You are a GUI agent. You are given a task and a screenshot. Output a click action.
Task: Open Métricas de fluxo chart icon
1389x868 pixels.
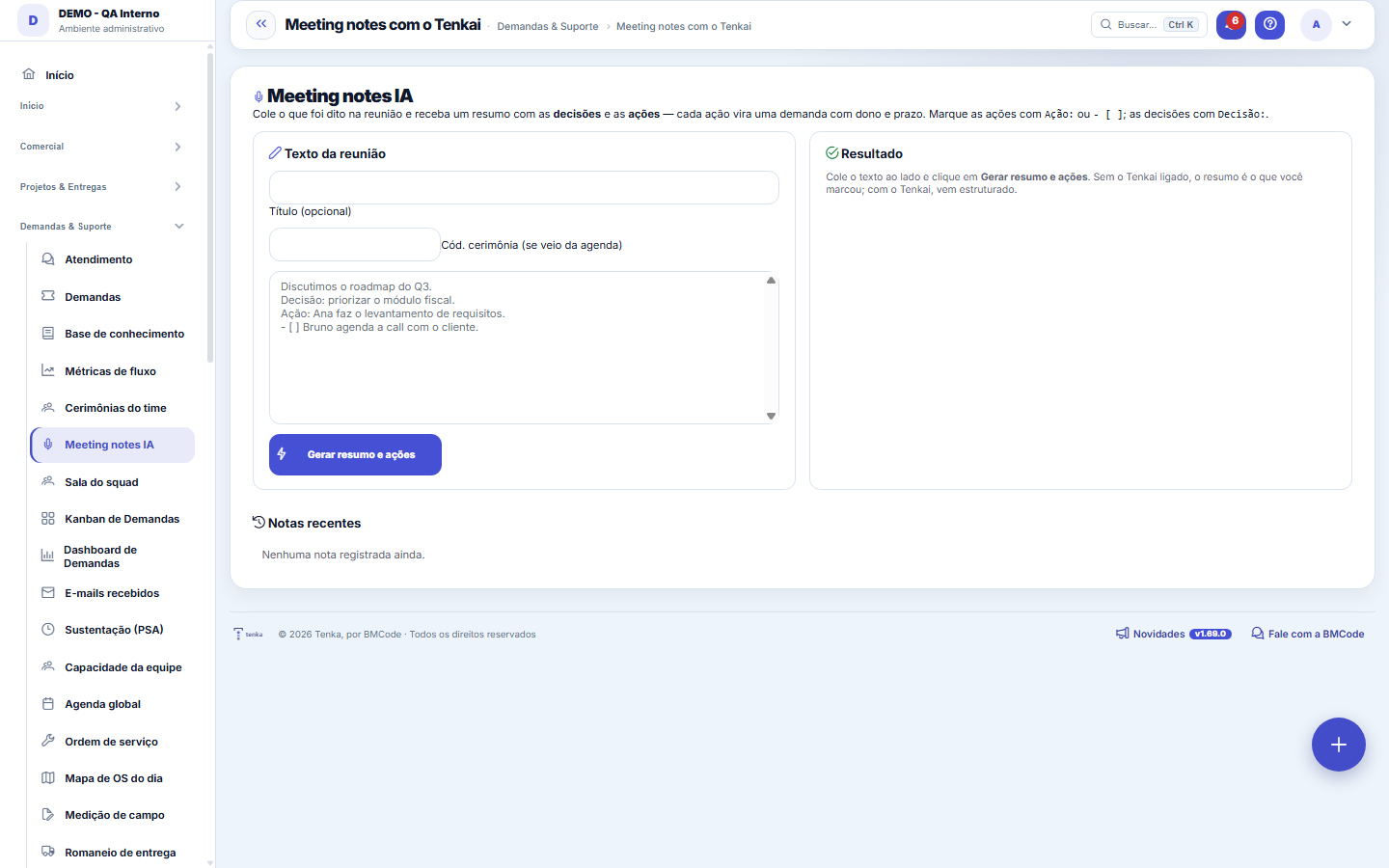[48, 370]
